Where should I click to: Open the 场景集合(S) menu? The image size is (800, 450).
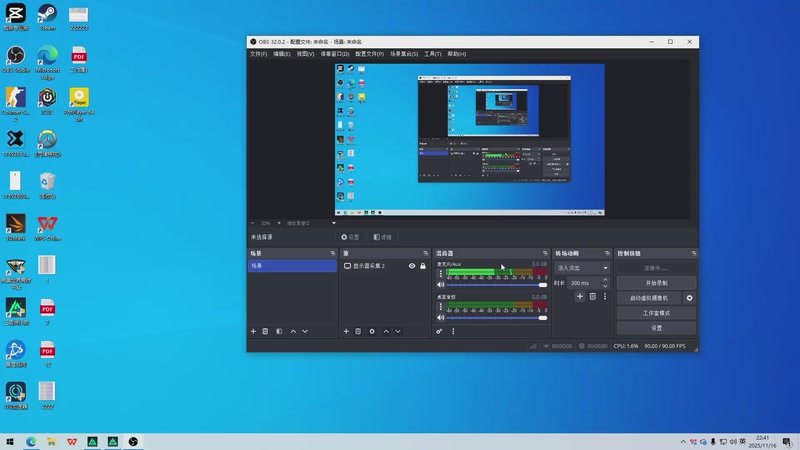404,54
